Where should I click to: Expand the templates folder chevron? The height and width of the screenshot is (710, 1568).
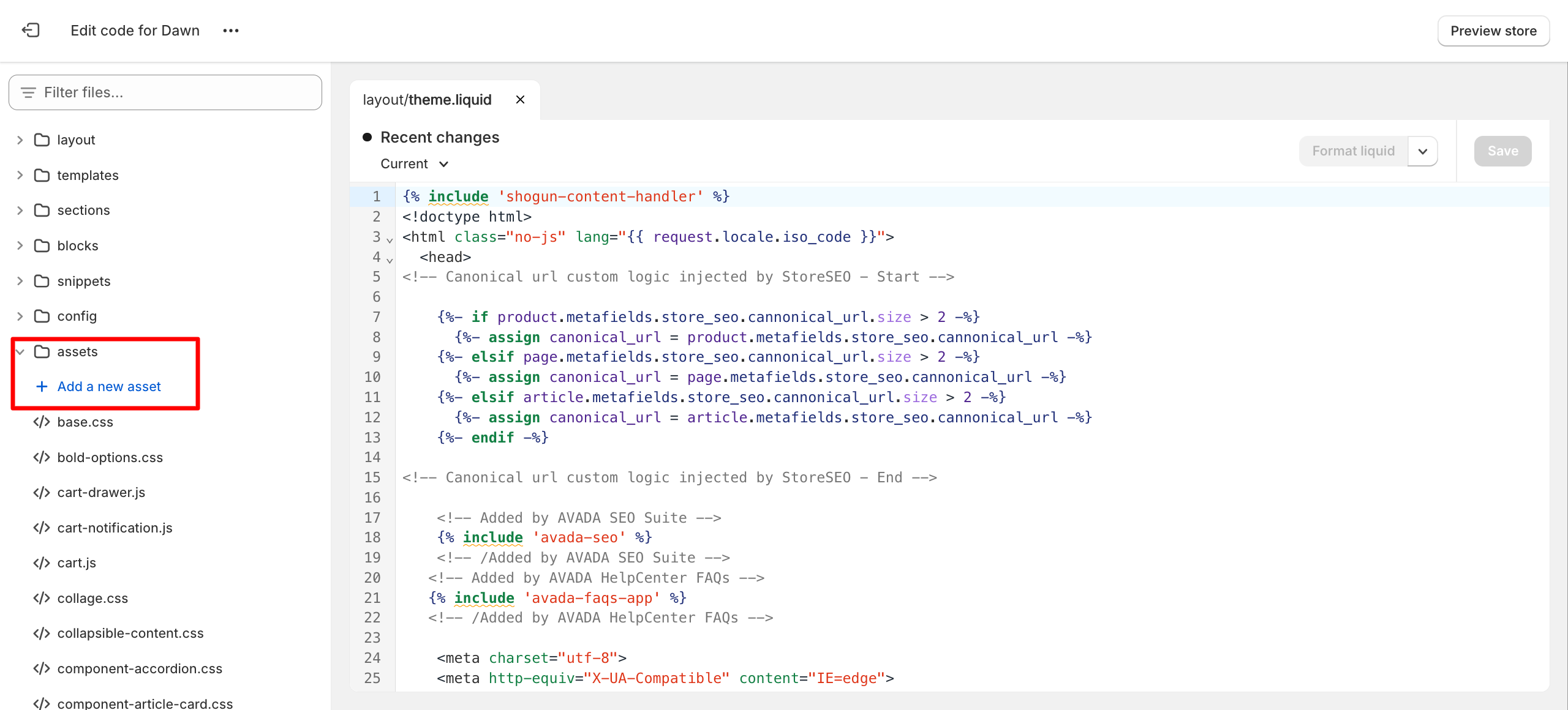click(20, 175)
